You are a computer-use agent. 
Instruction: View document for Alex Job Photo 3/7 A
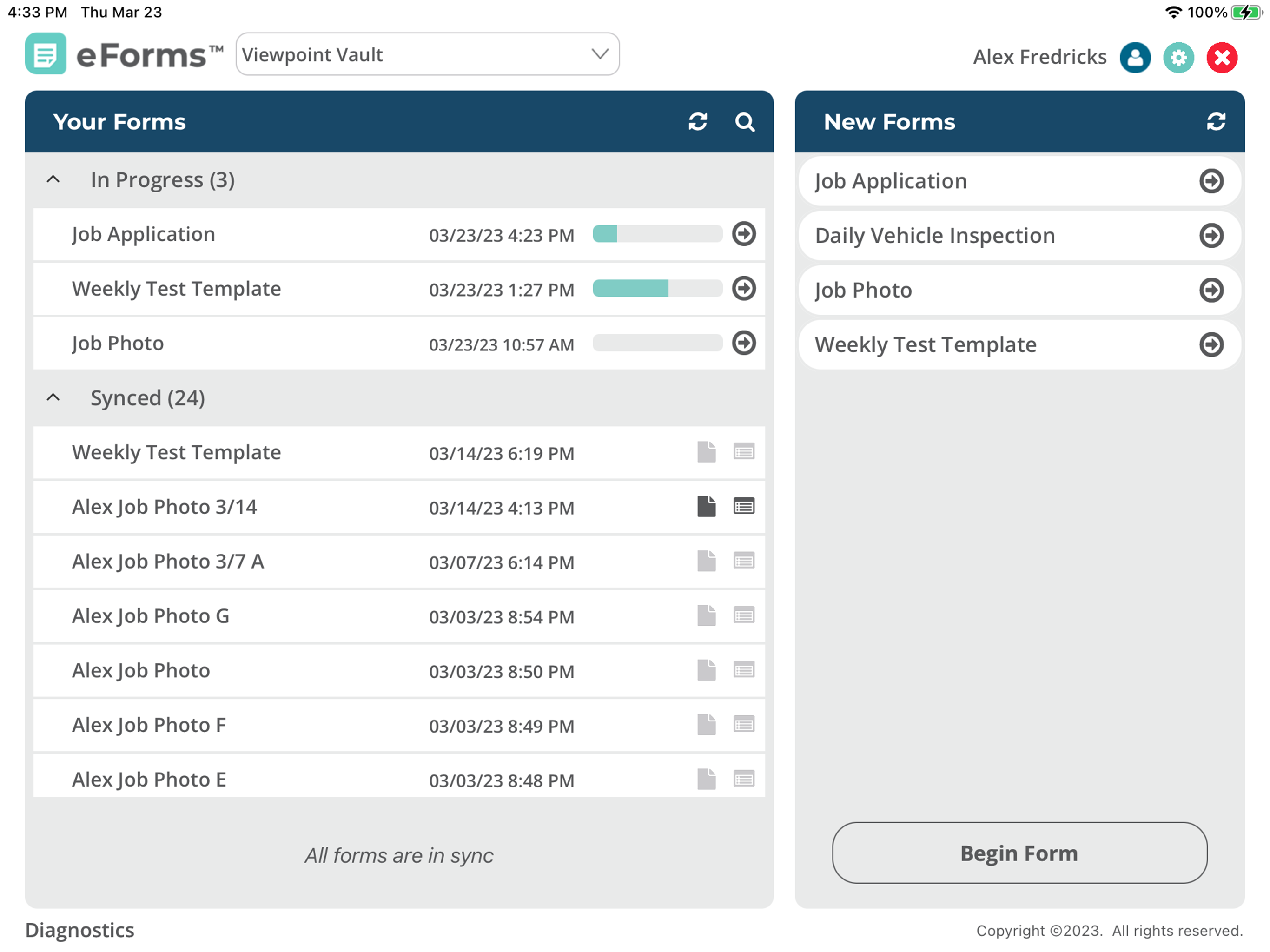click(707, 561)
